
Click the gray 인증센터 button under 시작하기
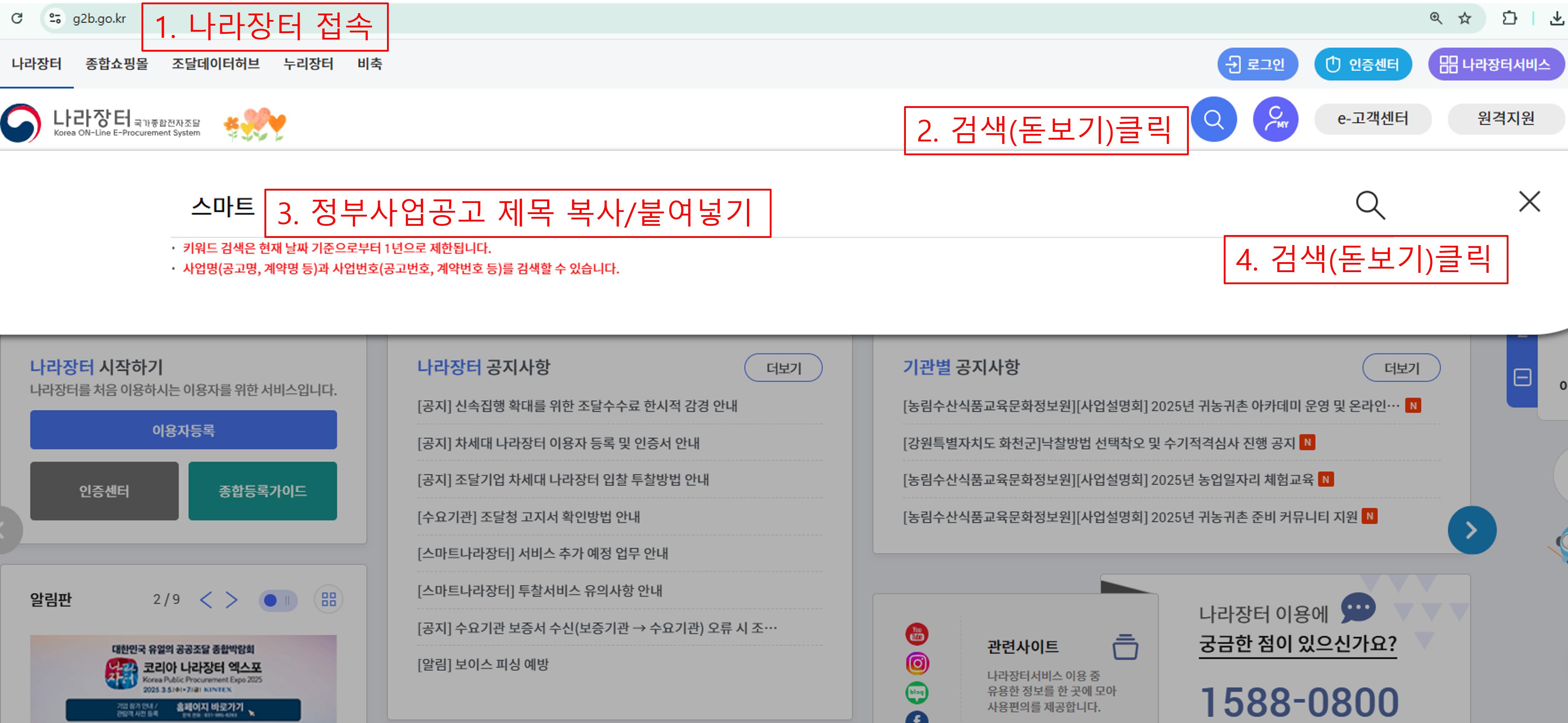[x=104, y=491]
